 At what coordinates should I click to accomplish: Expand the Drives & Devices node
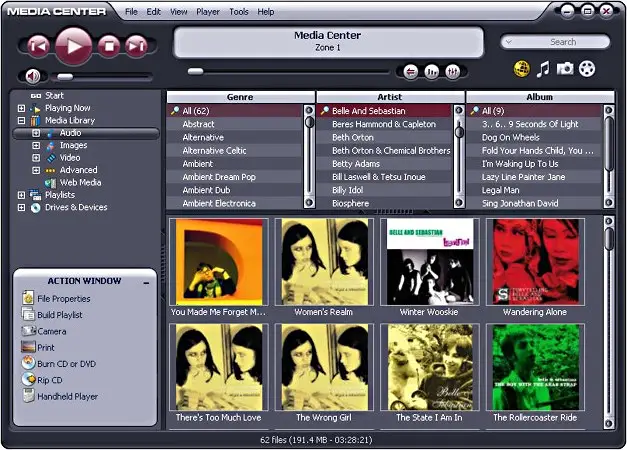click(x=21, y=208)
